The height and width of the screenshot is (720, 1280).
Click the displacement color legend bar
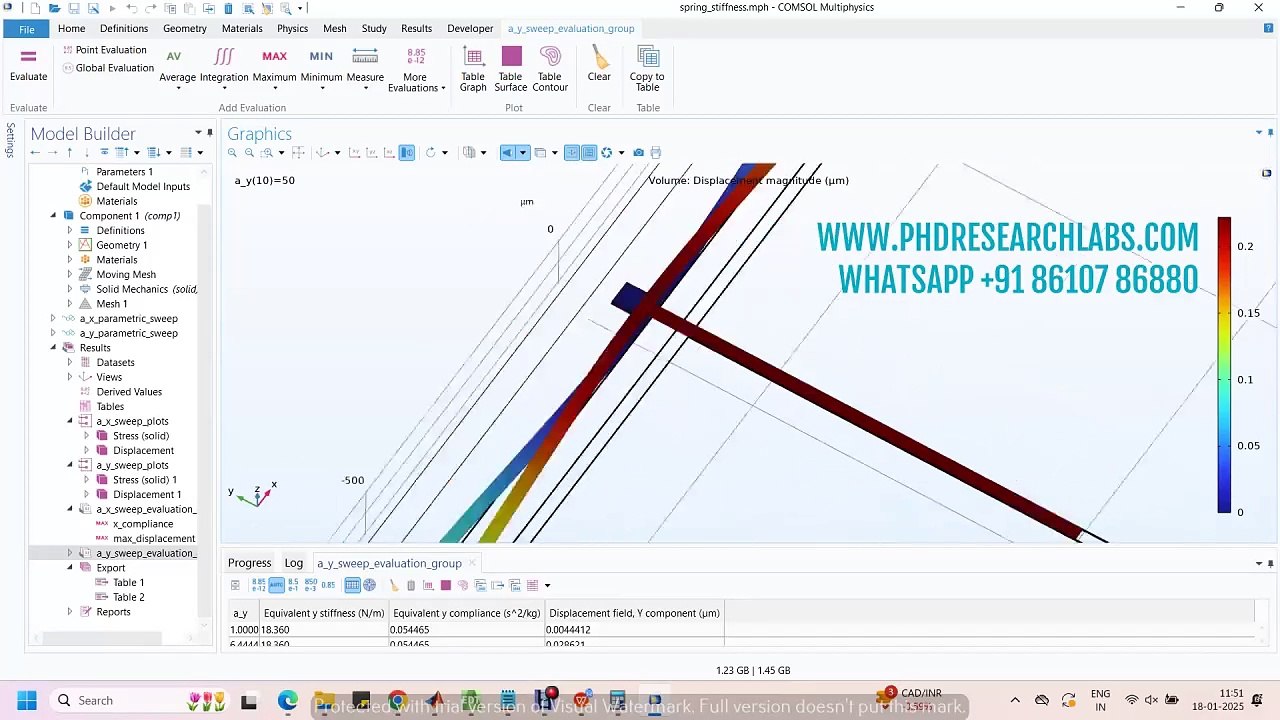[x=1224, y=365]
